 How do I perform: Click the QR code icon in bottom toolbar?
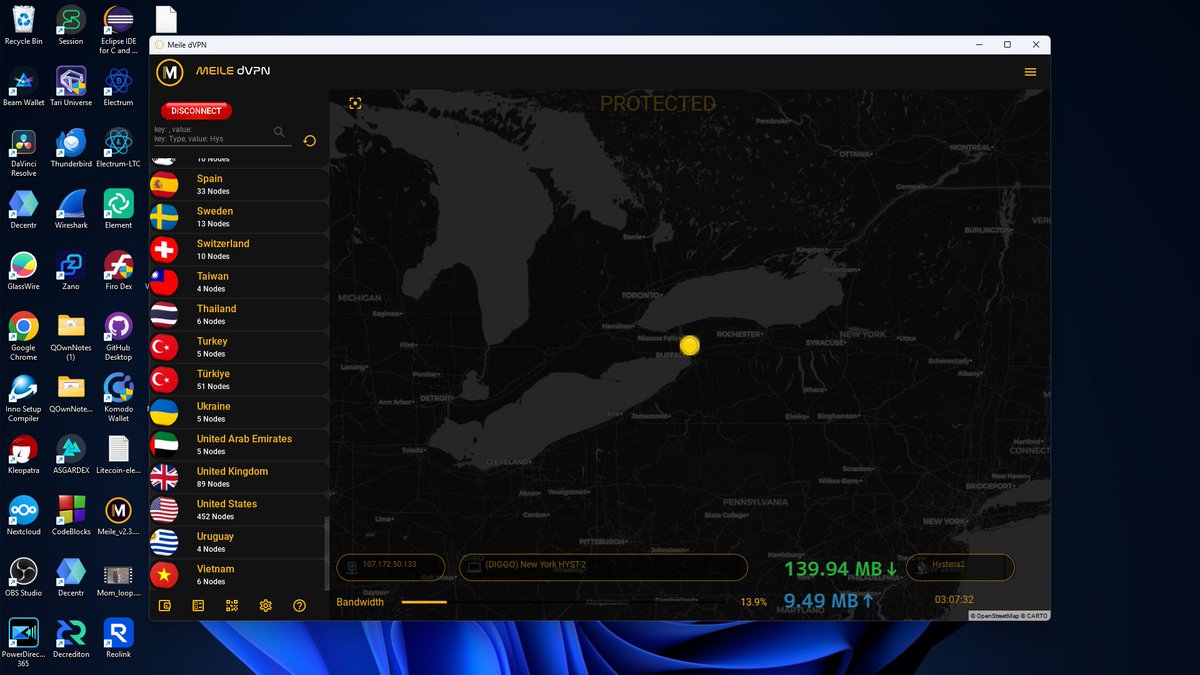(232, 605)
